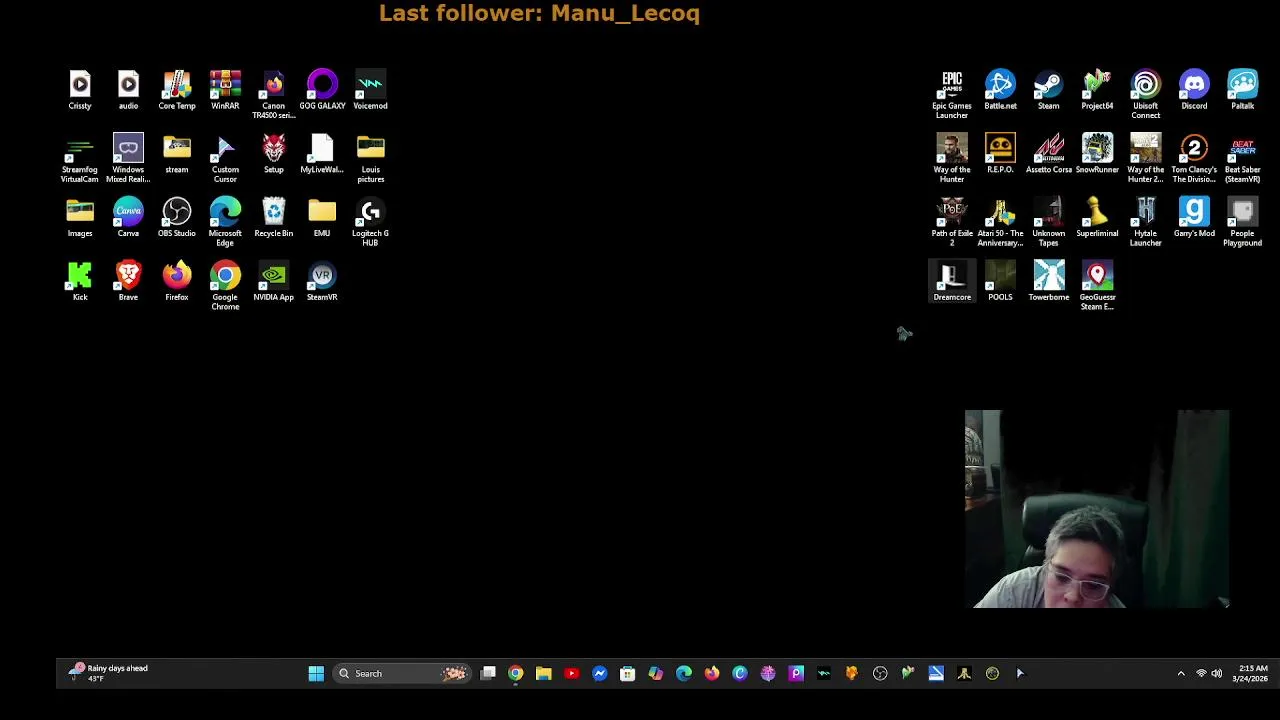This screenshot has width=1280, height=720.
Task: Open Epic Games Launcher shortcut
Action: [952, 94]
